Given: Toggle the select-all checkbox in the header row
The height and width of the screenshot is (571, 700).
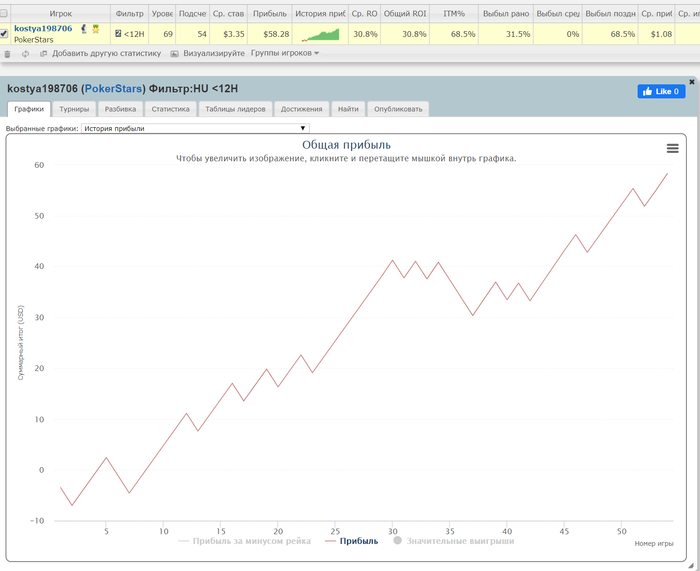Looking at the screenshot, I should (4, 13).
